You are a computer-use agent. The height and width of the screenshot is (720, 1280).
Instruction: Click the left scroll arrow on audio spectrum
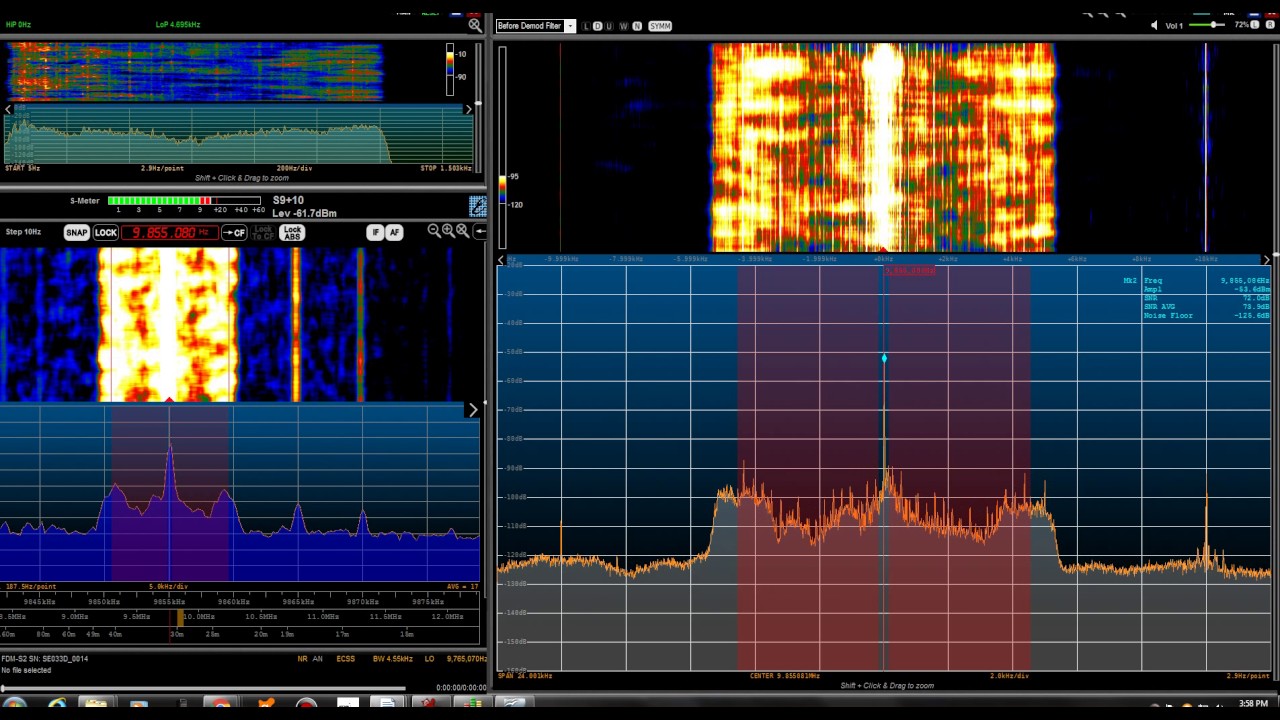(8, 110)
